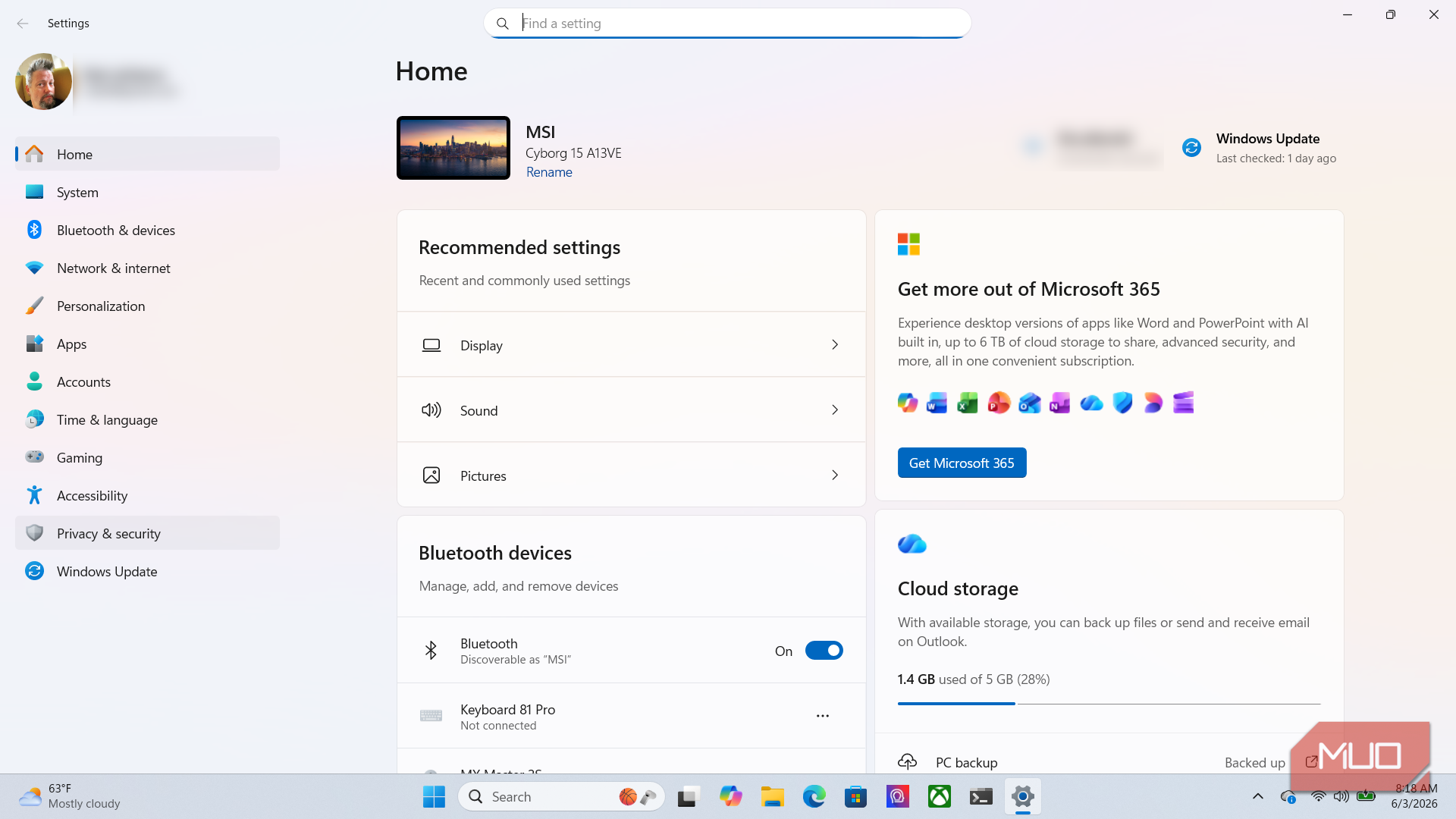Screen dimensions: 1456x819
Task: Click the MSI desktop wallpaper thumbnail
Action: click(453, 148)
